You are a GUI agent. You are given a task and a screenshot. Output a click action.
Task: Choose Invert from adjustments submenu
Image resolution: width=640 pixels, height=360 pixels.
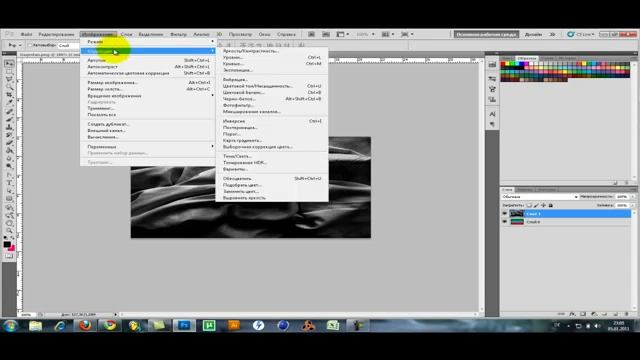[272, 121]
